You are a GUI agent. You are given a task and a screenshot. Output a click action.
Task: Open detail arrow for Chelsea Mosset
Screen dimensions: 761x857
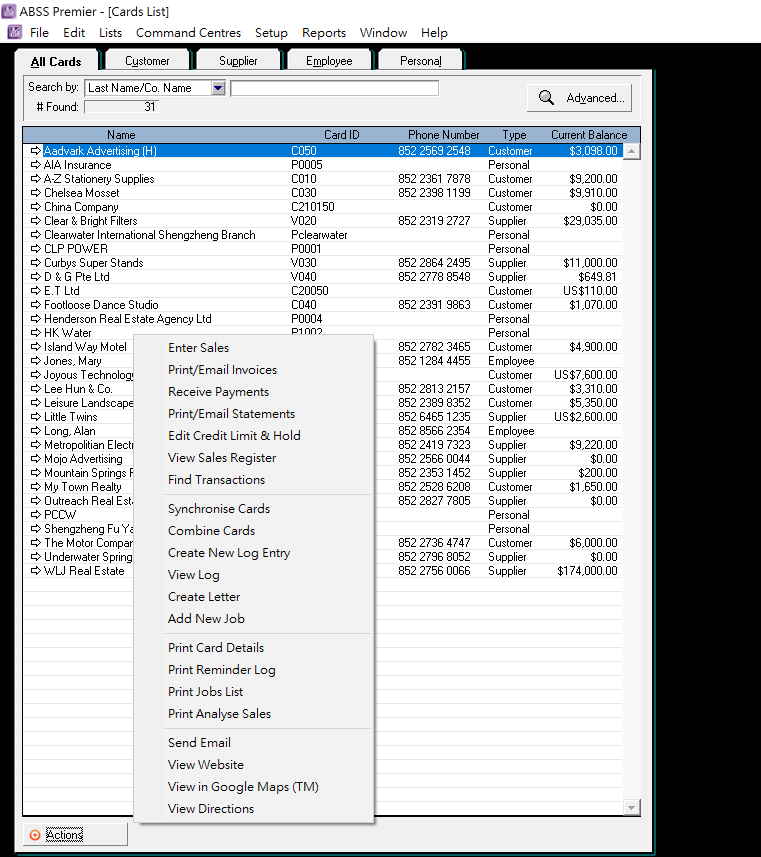(x=36, y=192)
